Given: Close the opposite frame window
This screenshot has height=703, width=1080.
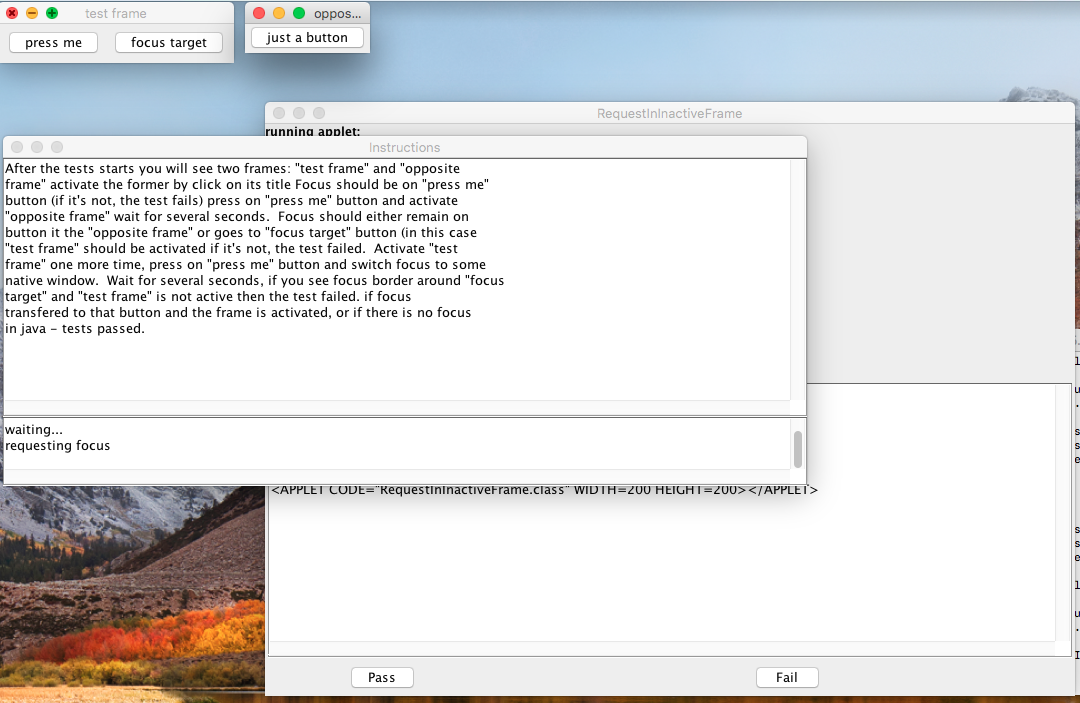Looking at the screenshot, I should (259, 14).
